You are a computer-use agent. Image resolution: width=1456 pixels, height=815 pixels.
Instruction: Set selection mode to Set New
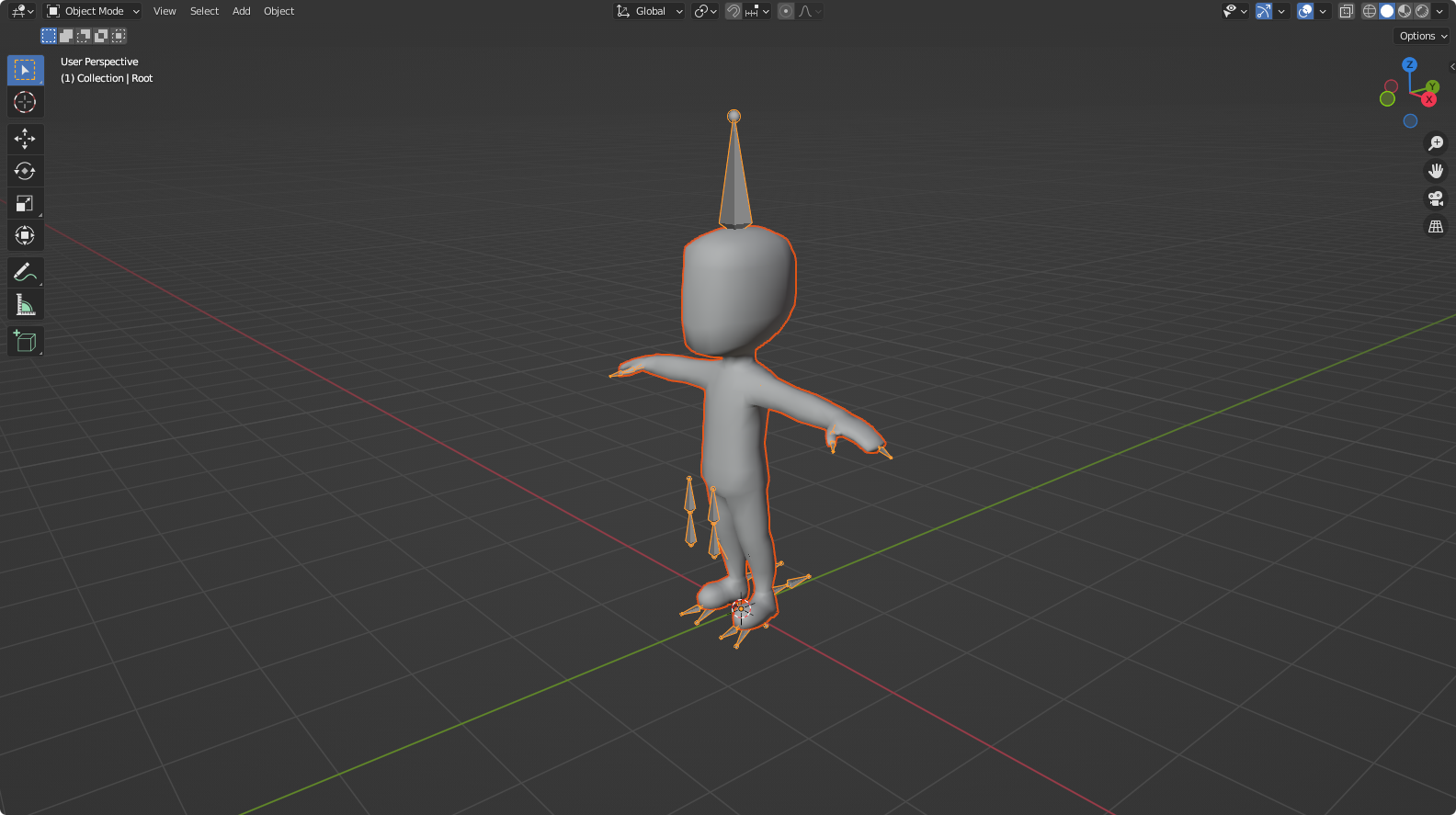(x=49, y=36)
